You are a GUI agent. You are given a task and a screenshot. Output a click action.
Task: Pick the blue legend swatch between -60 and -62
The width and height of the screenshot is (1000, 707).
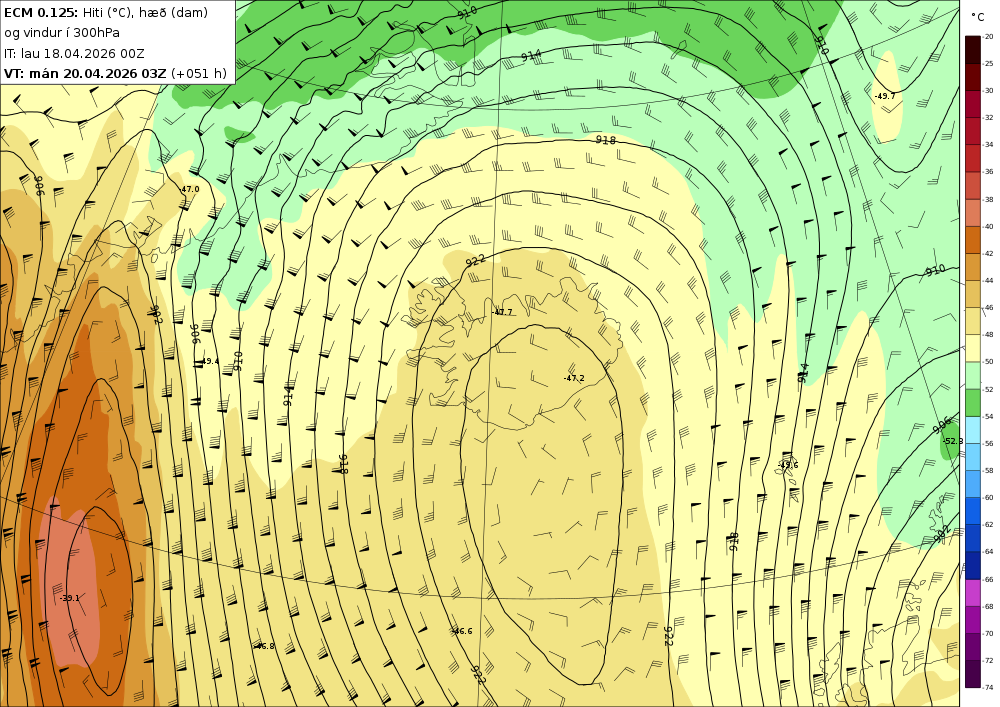973,511
